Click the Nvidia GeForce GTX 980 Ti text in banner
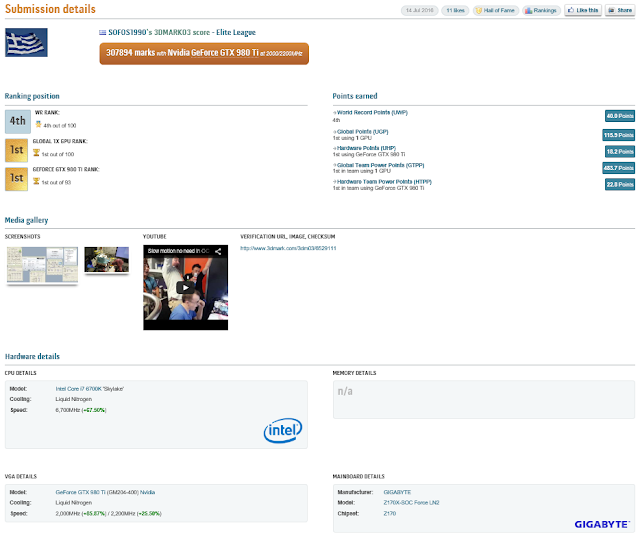Viewport: 640px width, 534px height. [213, 53]
